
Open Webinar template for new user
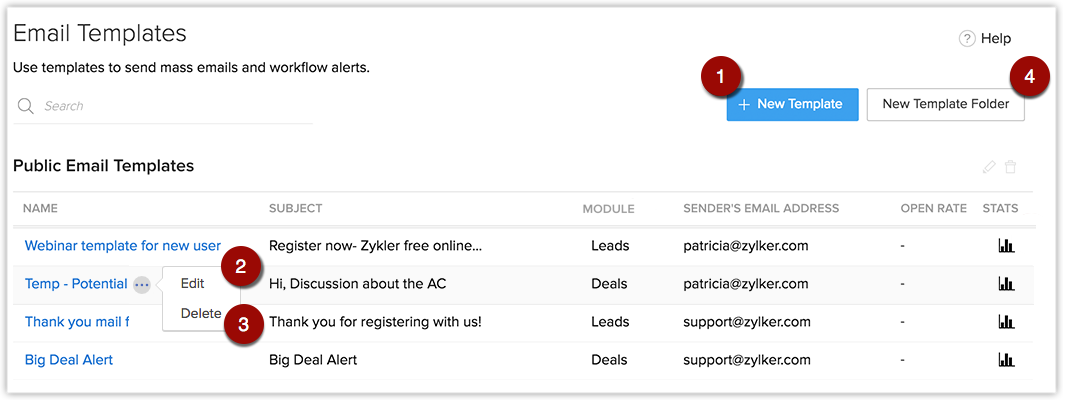[x=122, y=246]
